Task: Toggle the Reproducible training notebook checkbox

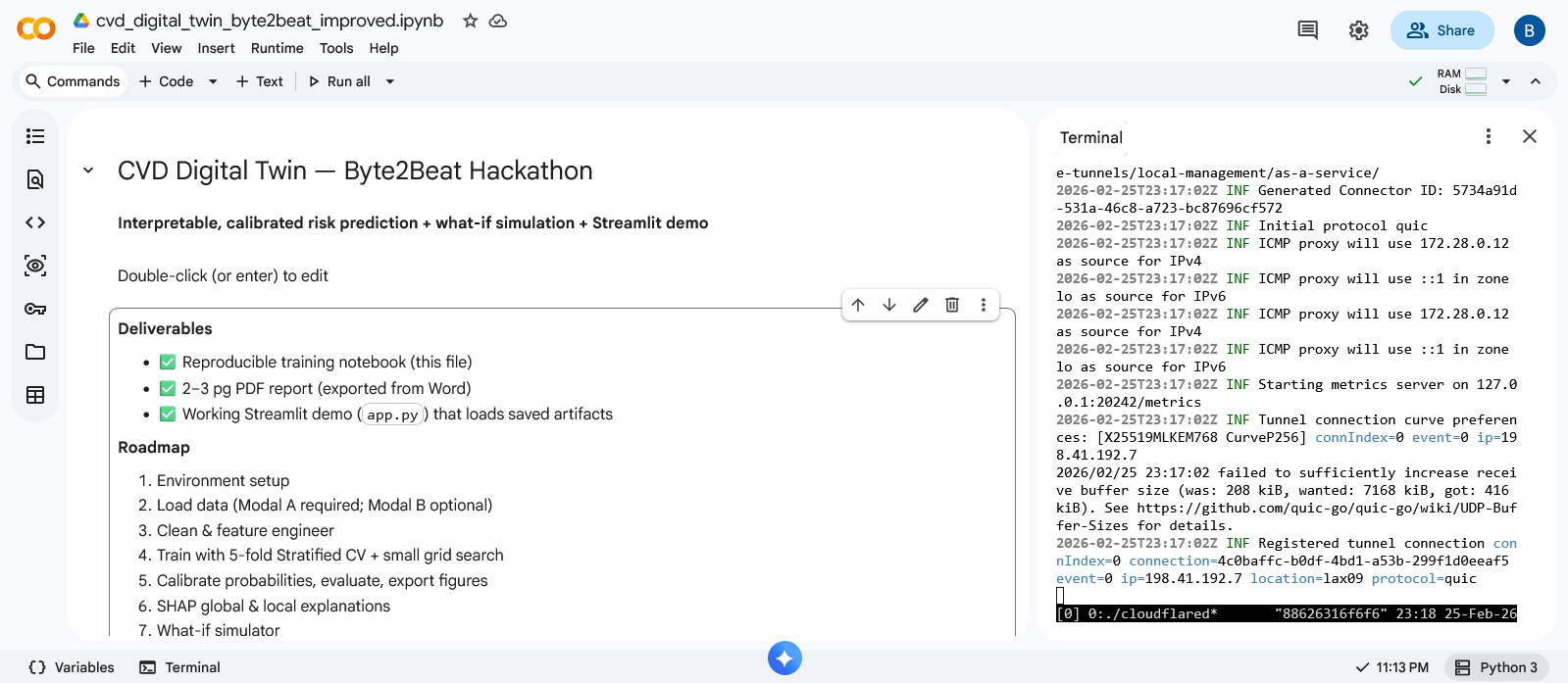Action: point(168,362)
